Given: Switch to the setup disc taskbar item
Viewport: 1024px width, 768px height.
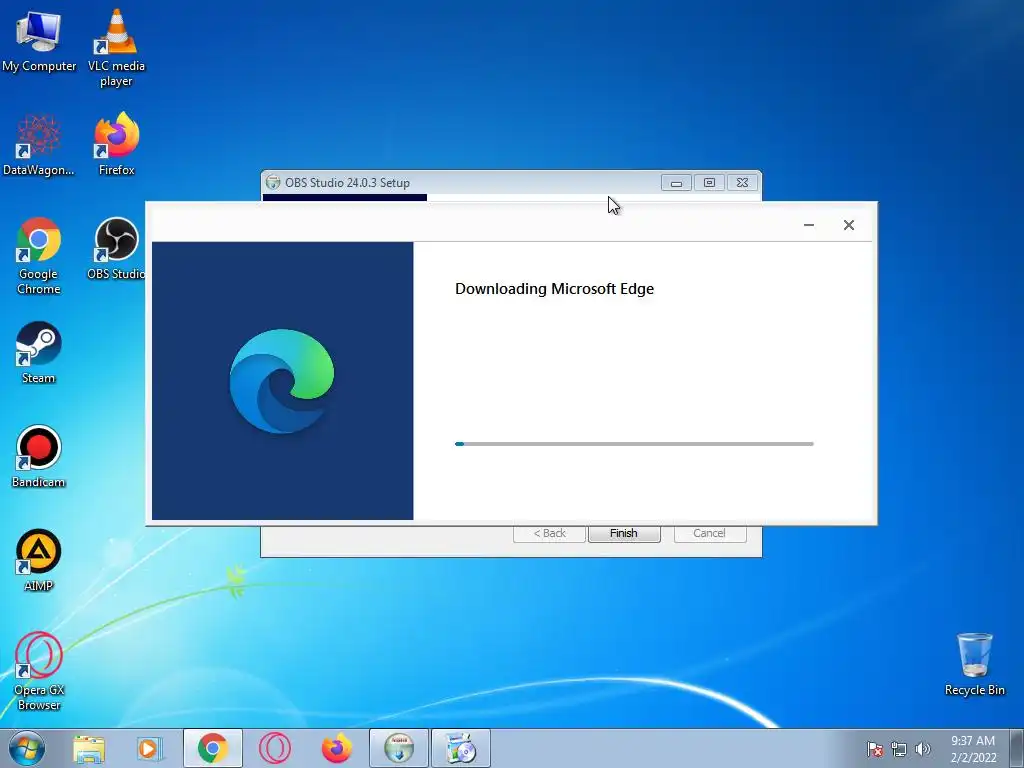Looking at the screenshot, I should tap(461, 748).
